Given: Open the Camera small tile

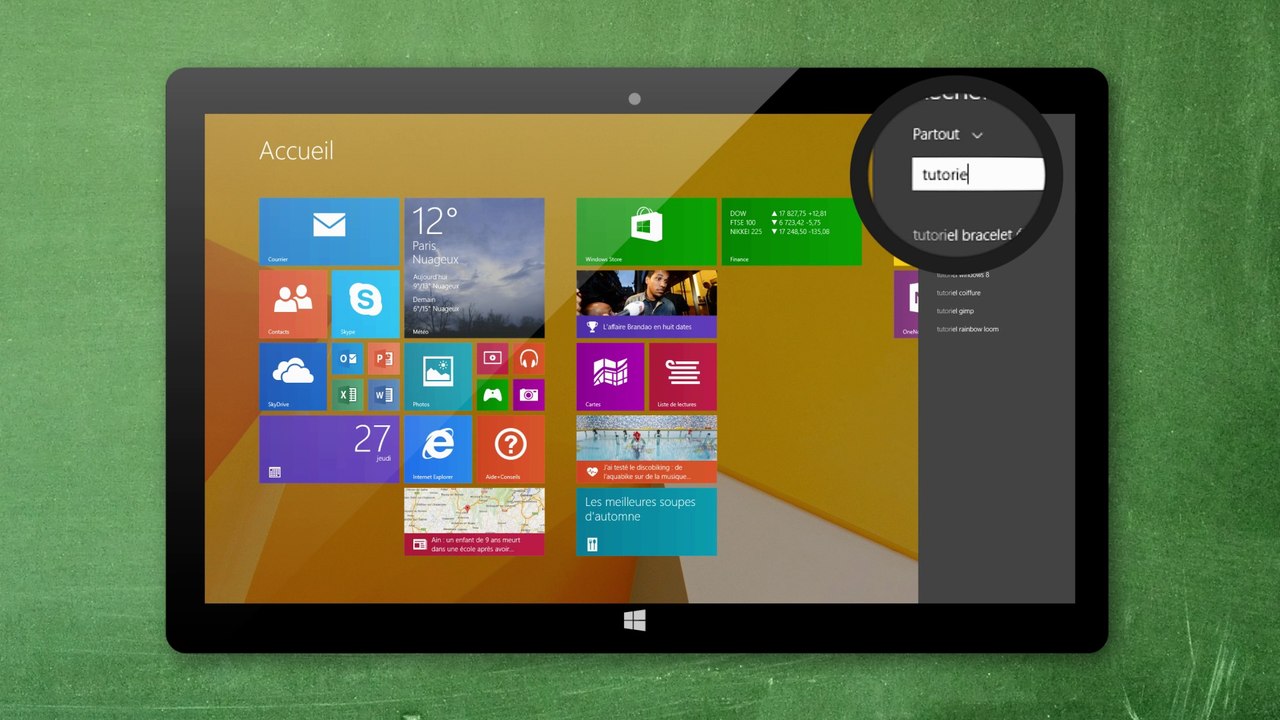Looking at the screenshot, I should 529,395.
